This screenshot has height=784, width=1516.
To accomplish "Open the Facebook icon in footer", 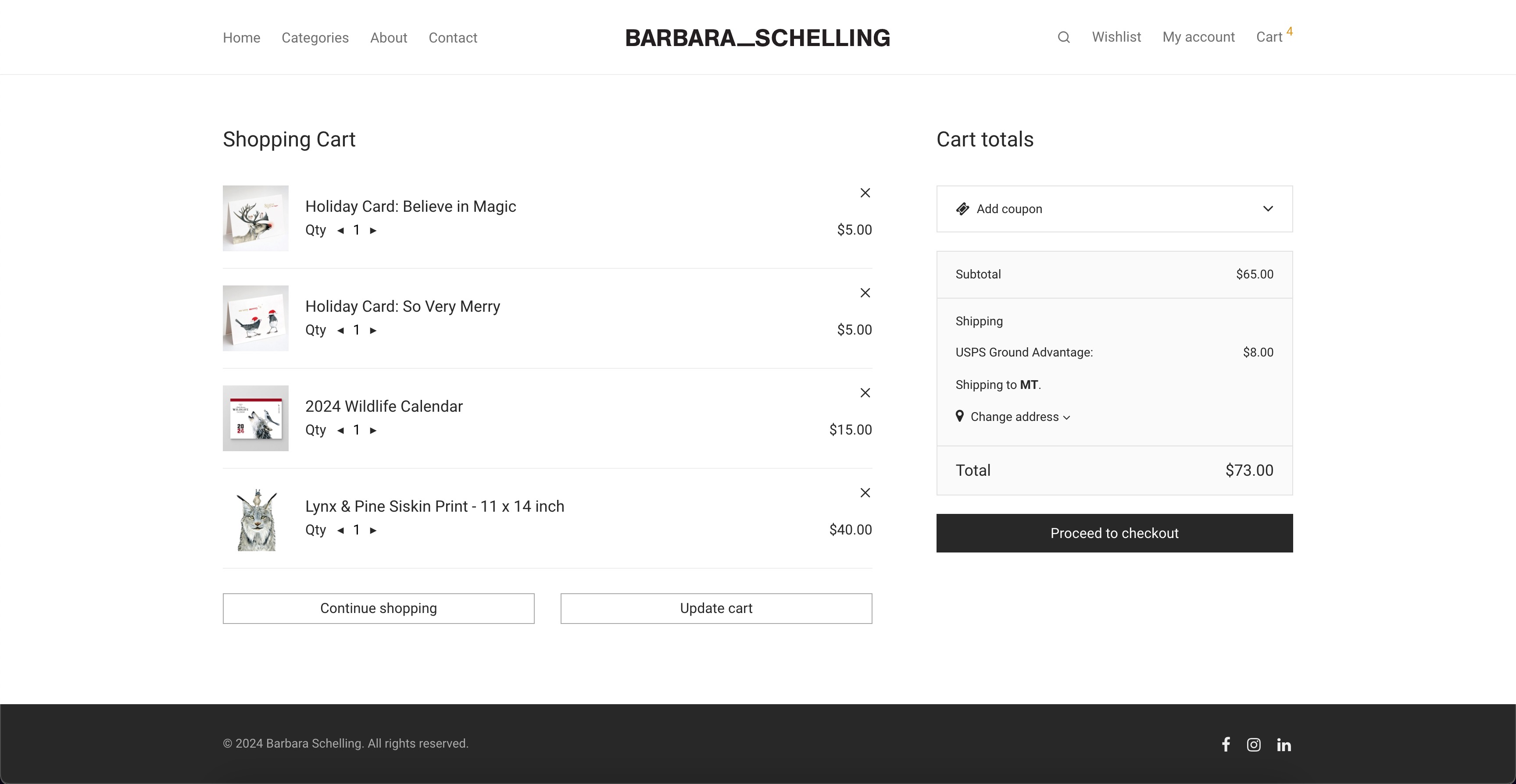I will (1225, 745).
